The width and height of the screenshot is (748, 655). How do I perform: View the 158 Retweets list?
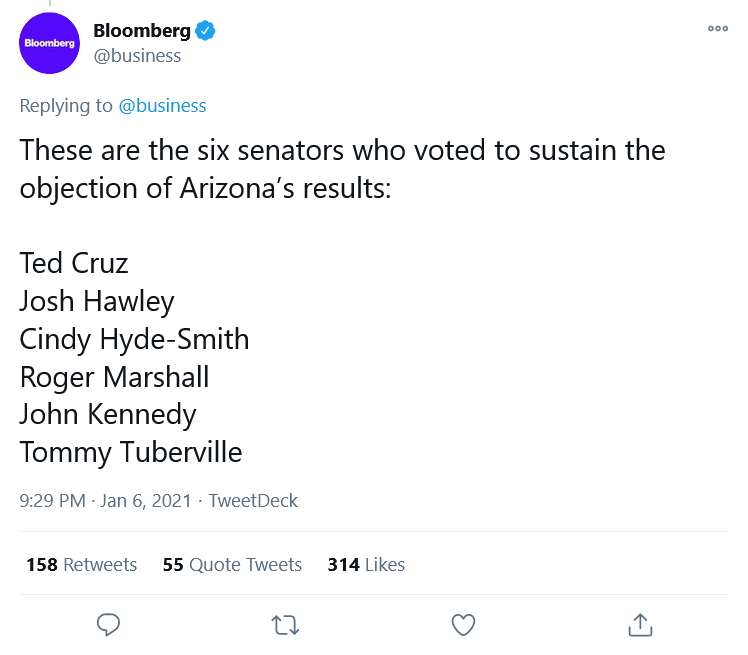click(x=82, y=564)
